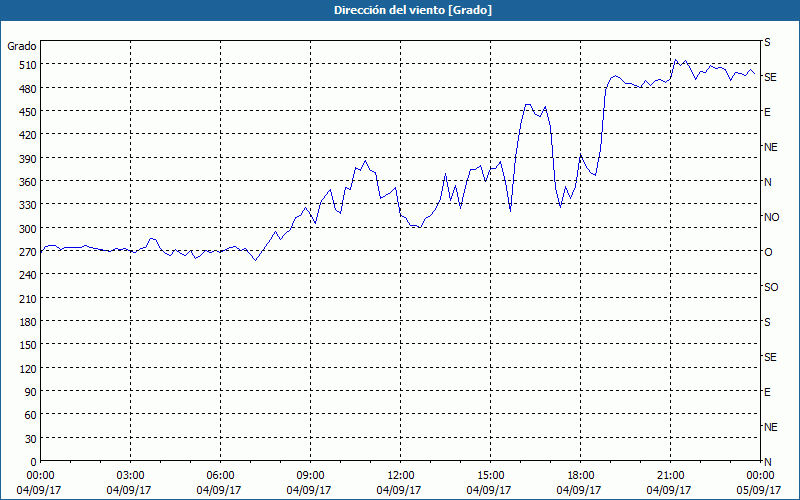Click the 0 degree axis label
The width and height of the screenshot is (800, 500).
(34, 462)
